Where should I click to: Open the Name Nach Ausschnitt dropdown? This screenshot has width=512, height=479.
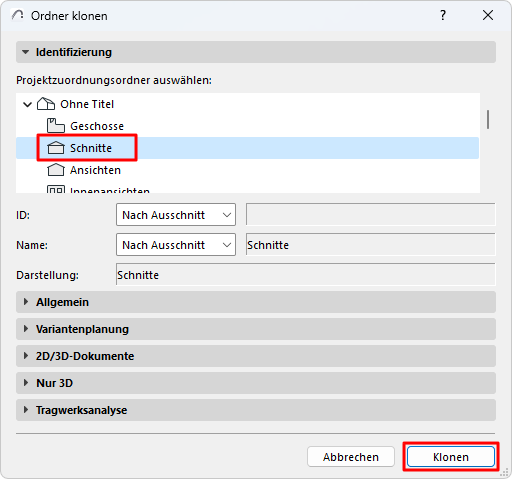(176, 245)
